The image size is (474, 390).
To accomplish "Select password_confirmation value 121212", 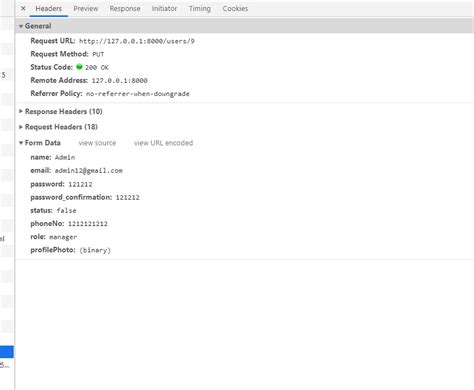I will [128, 198].
